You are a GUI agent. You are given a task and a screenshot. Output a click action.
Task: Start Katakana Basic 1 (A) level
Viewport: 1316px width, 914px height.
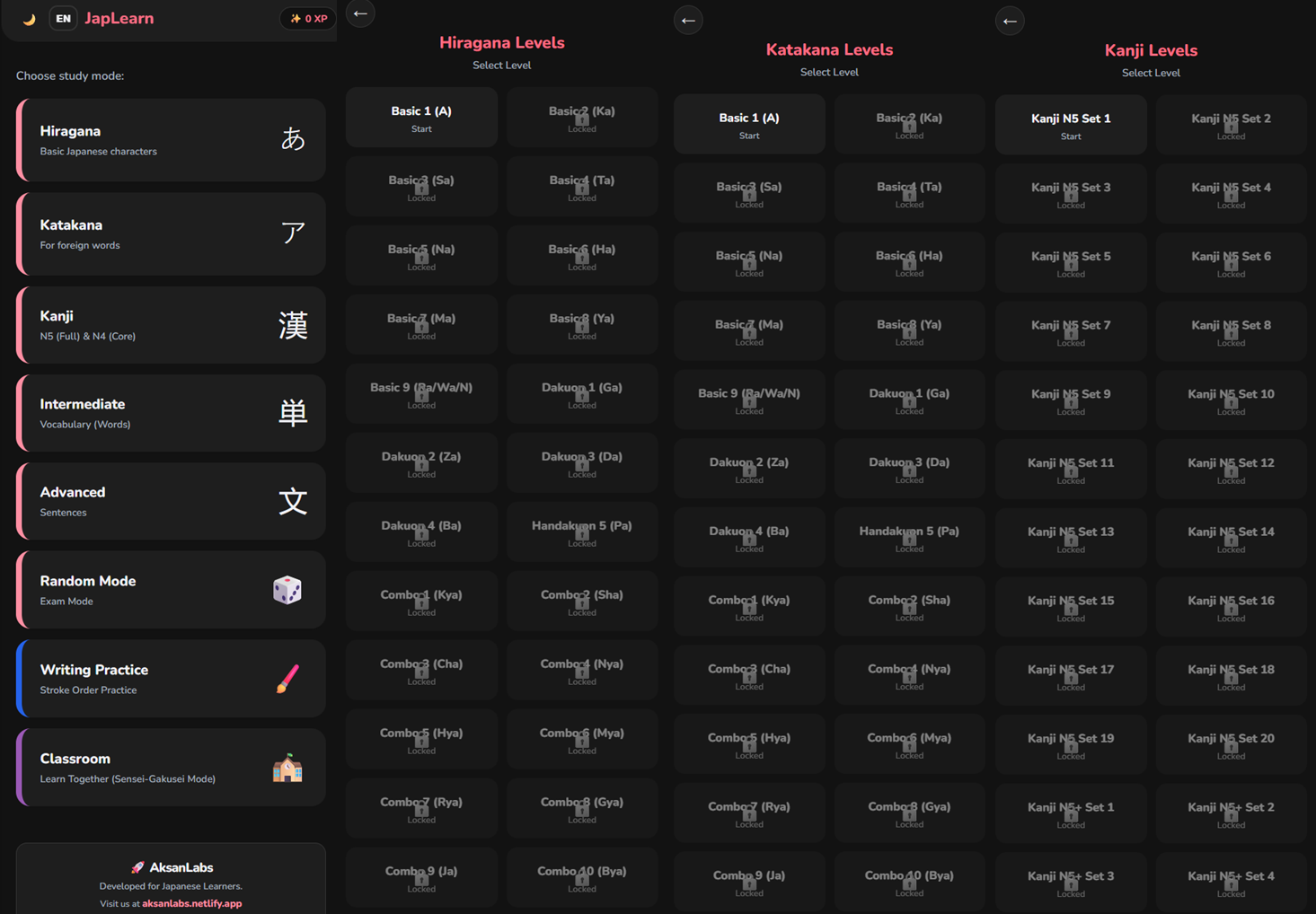click(749, 125)
